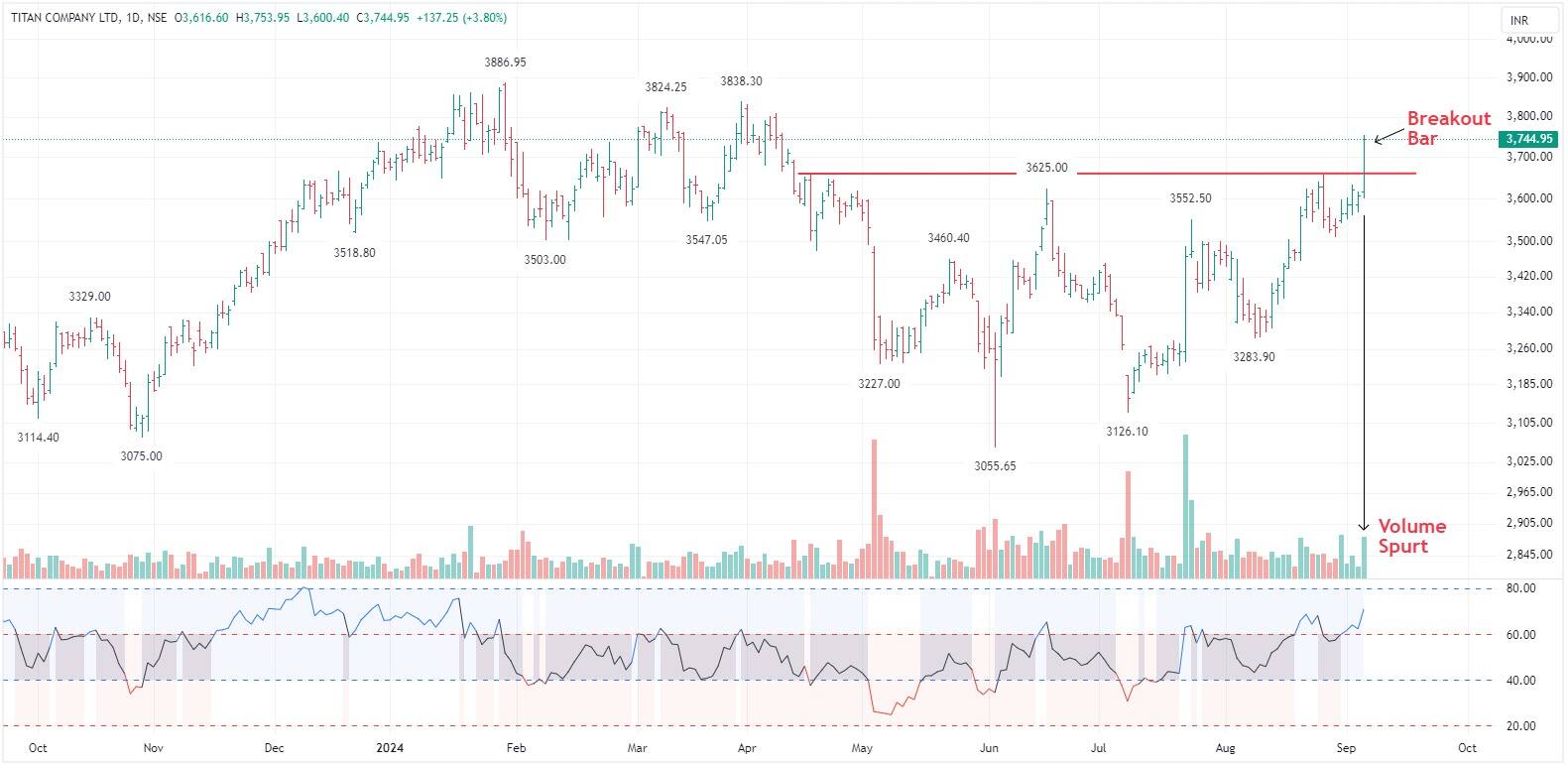This screenshot has width=1568, height=765.
Task: Click the 80.00 level on the RSI scale
Action: click(1521, 588)
